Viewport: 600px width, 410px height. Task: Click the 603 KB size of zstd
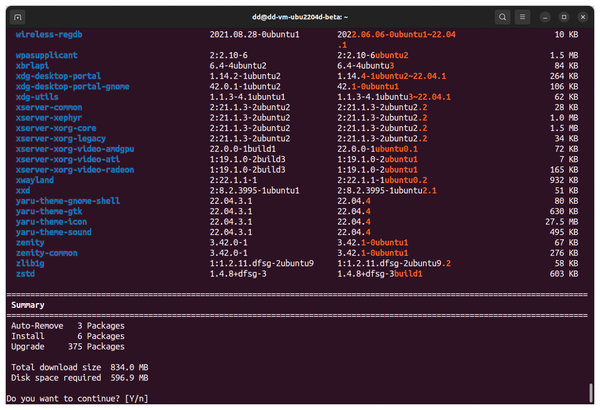(564, 273)
